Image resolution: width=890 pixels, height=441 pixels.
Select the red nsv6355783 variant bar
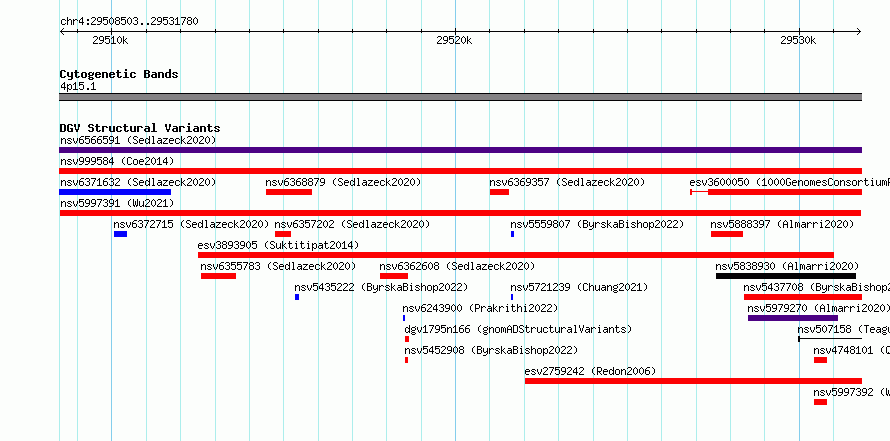coord(219,276)
